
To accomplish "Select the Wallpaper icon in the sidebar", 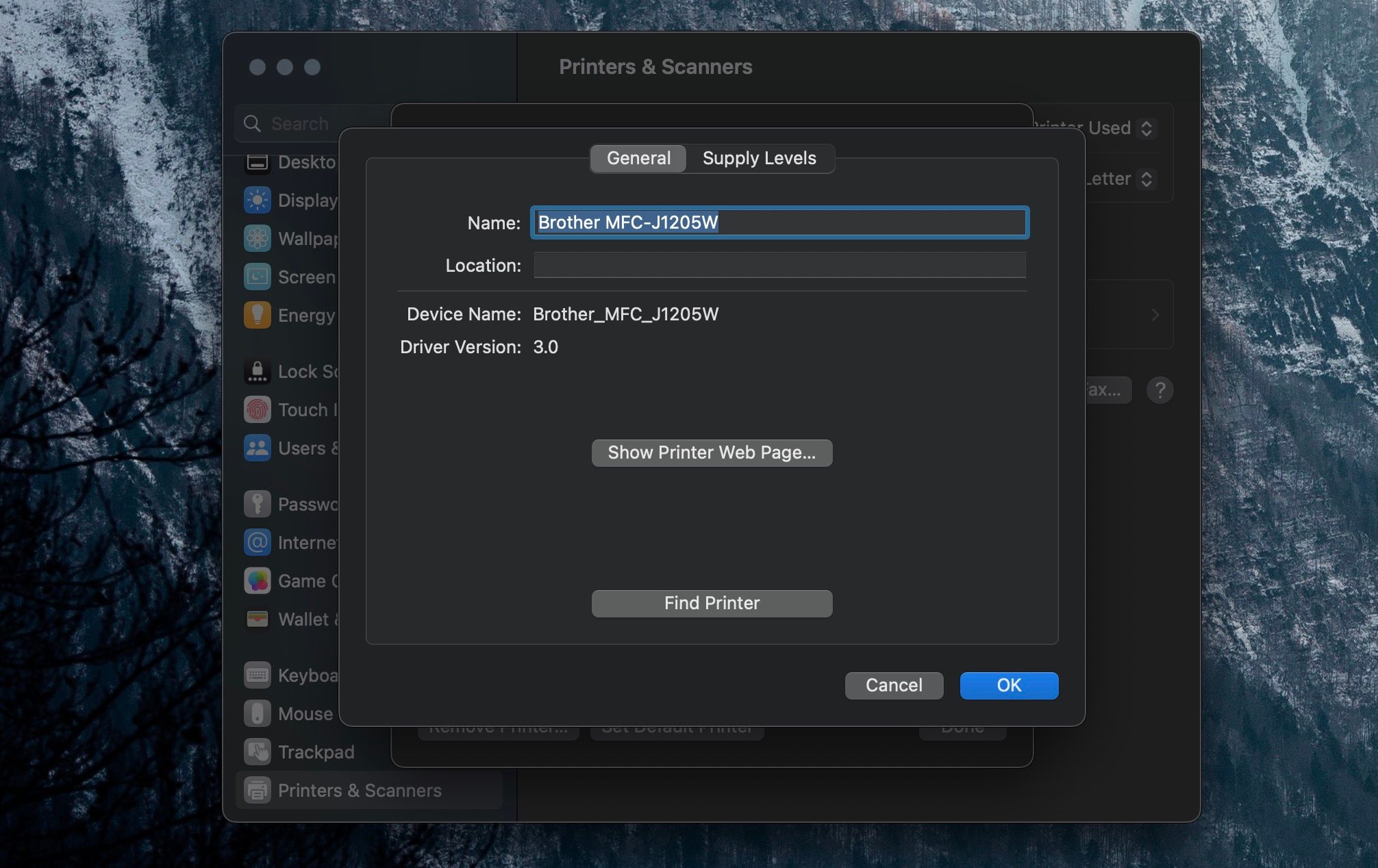I will coord(258,238).
